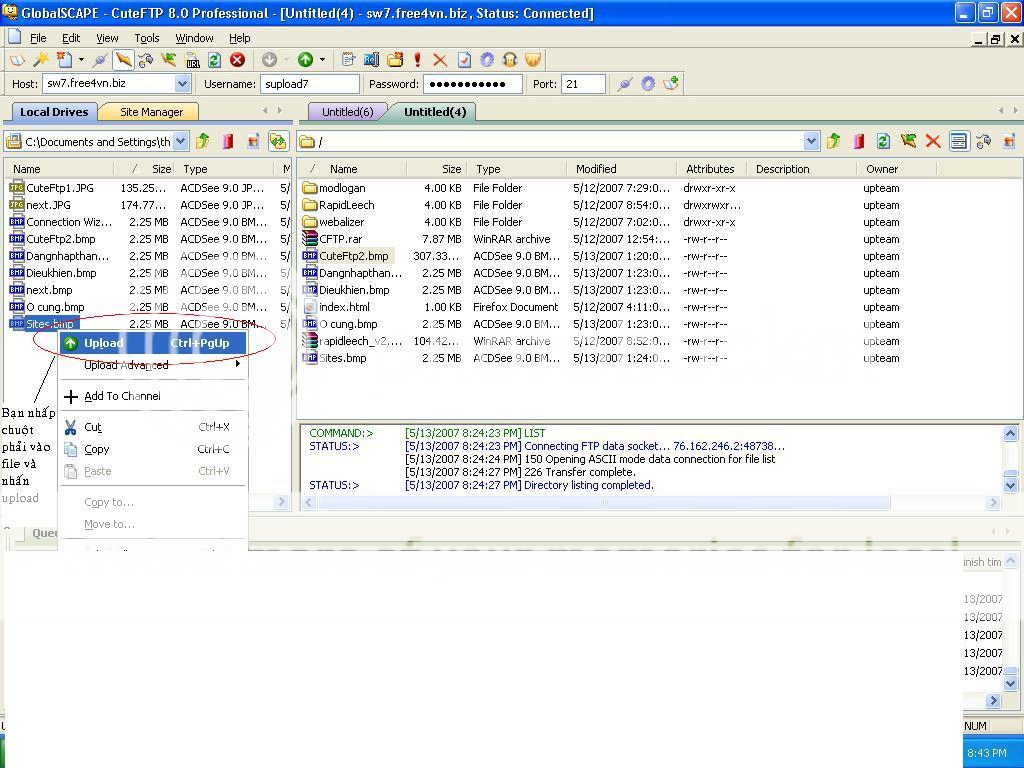The width and height of the screenshot is (1024, 768).
Task: Expand the Host address dropdown
Action: 182,84
